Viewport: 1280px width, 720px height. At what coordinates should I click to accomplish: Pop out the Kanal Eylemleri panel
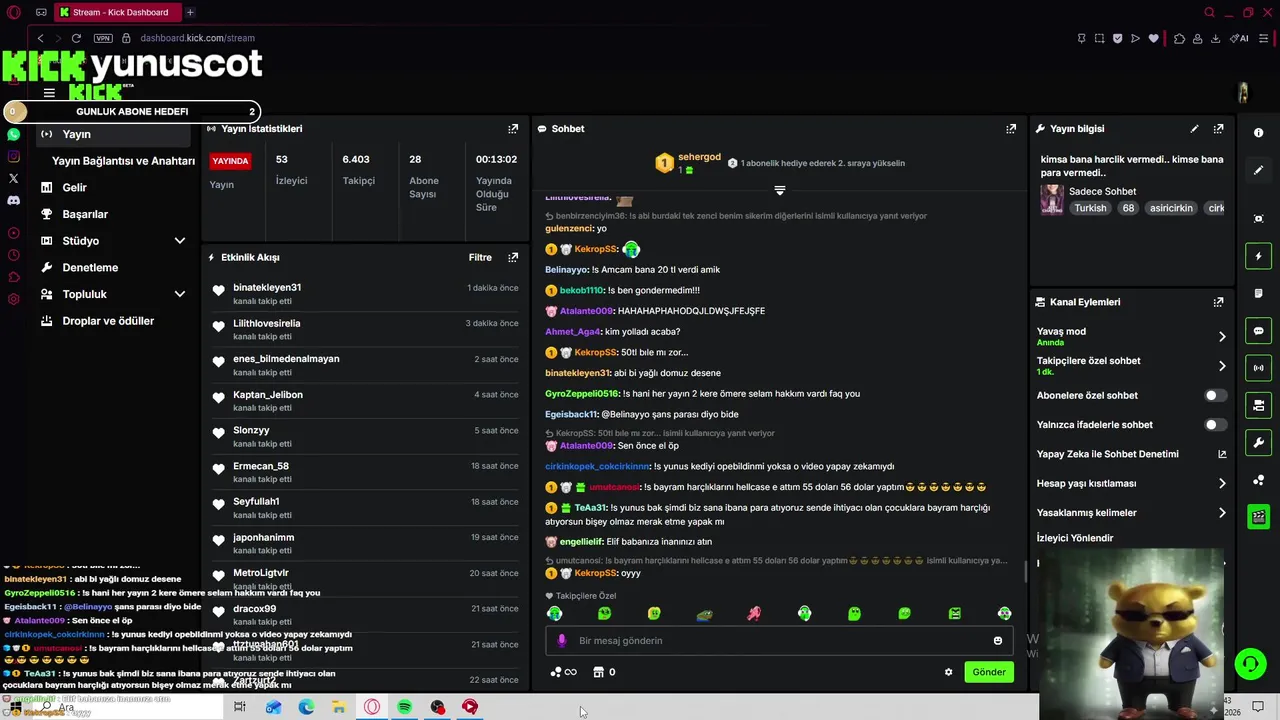pyautogui.click(x=1218, y=302)
